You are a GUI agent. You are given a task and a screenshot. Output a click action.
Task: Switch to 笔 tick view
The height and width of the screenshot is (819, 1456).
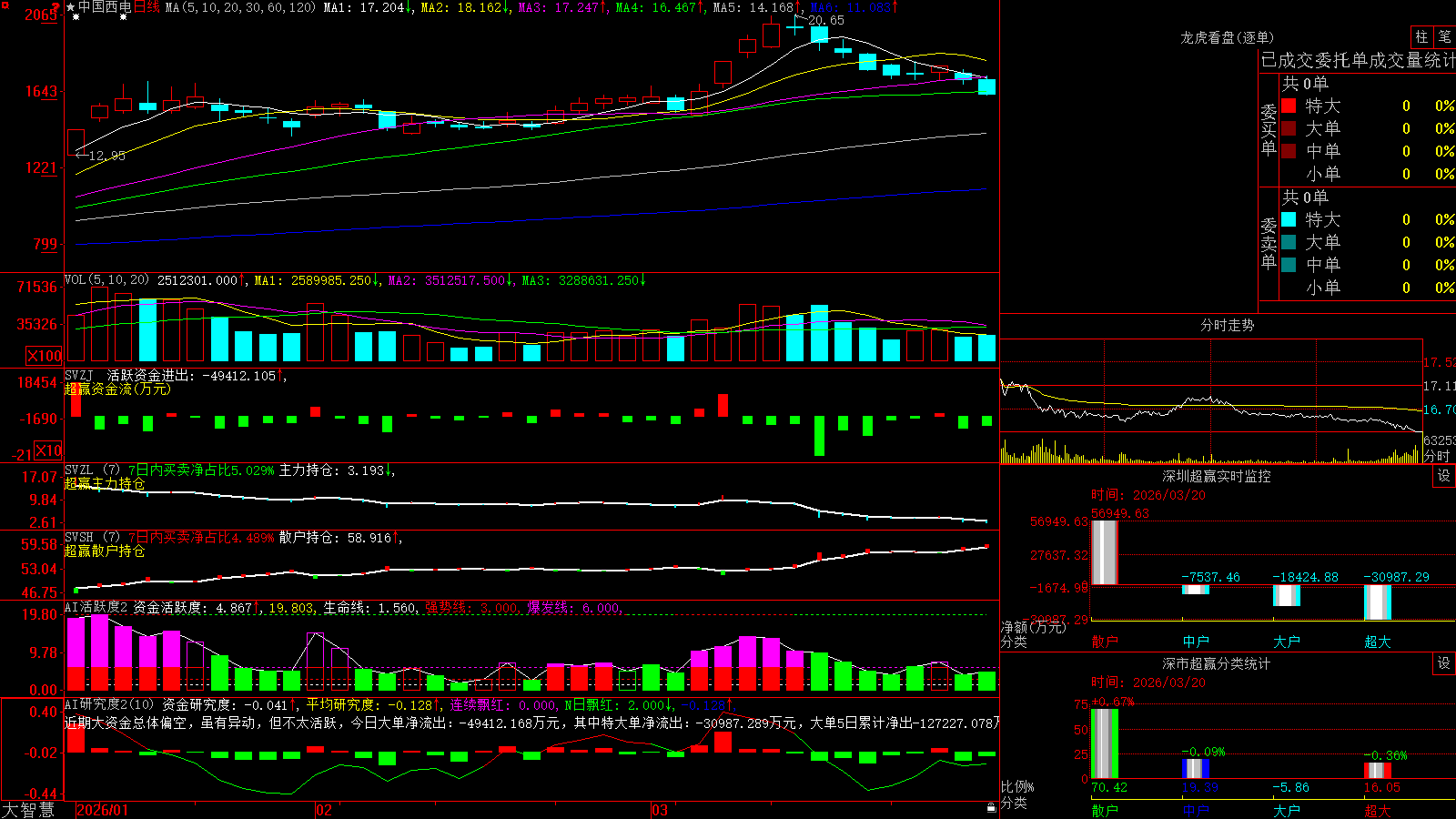(x=1444, y=37)
